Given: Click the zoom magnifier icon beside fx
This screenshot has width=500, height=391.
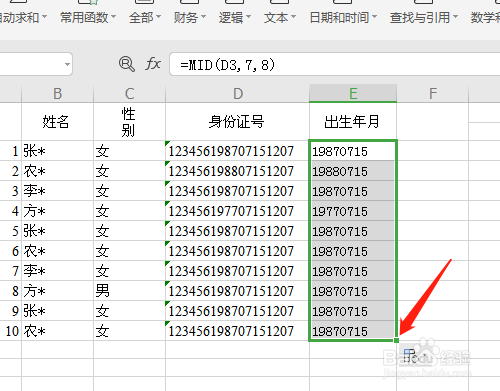Looking at the screenshot, I should (x=127, y=64).
